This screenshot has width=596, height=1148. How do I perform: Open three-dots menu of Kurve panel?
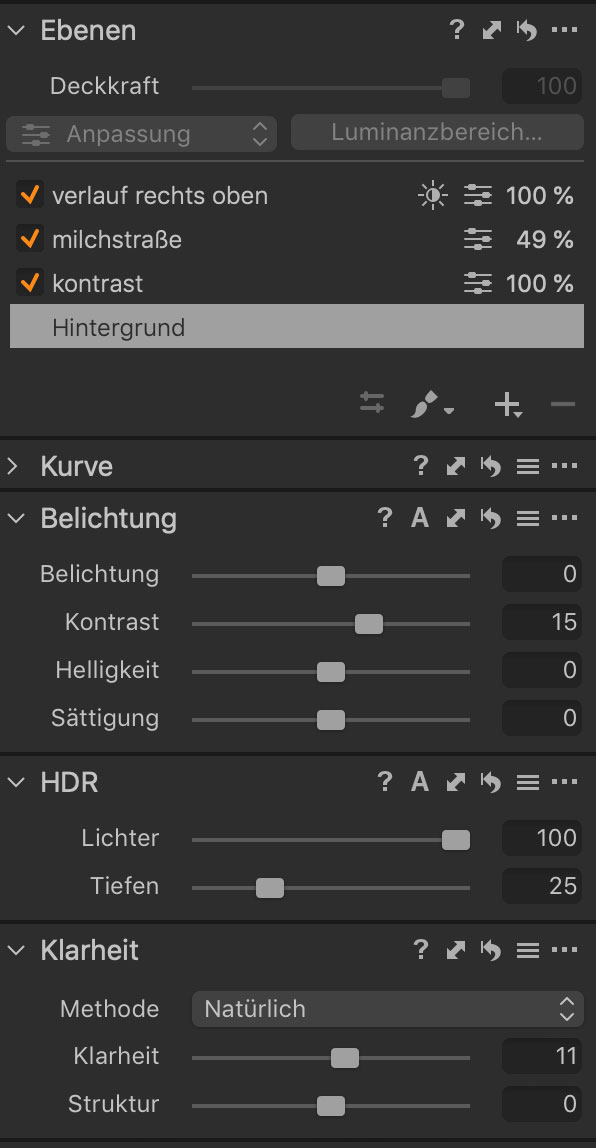pos(564,466)
